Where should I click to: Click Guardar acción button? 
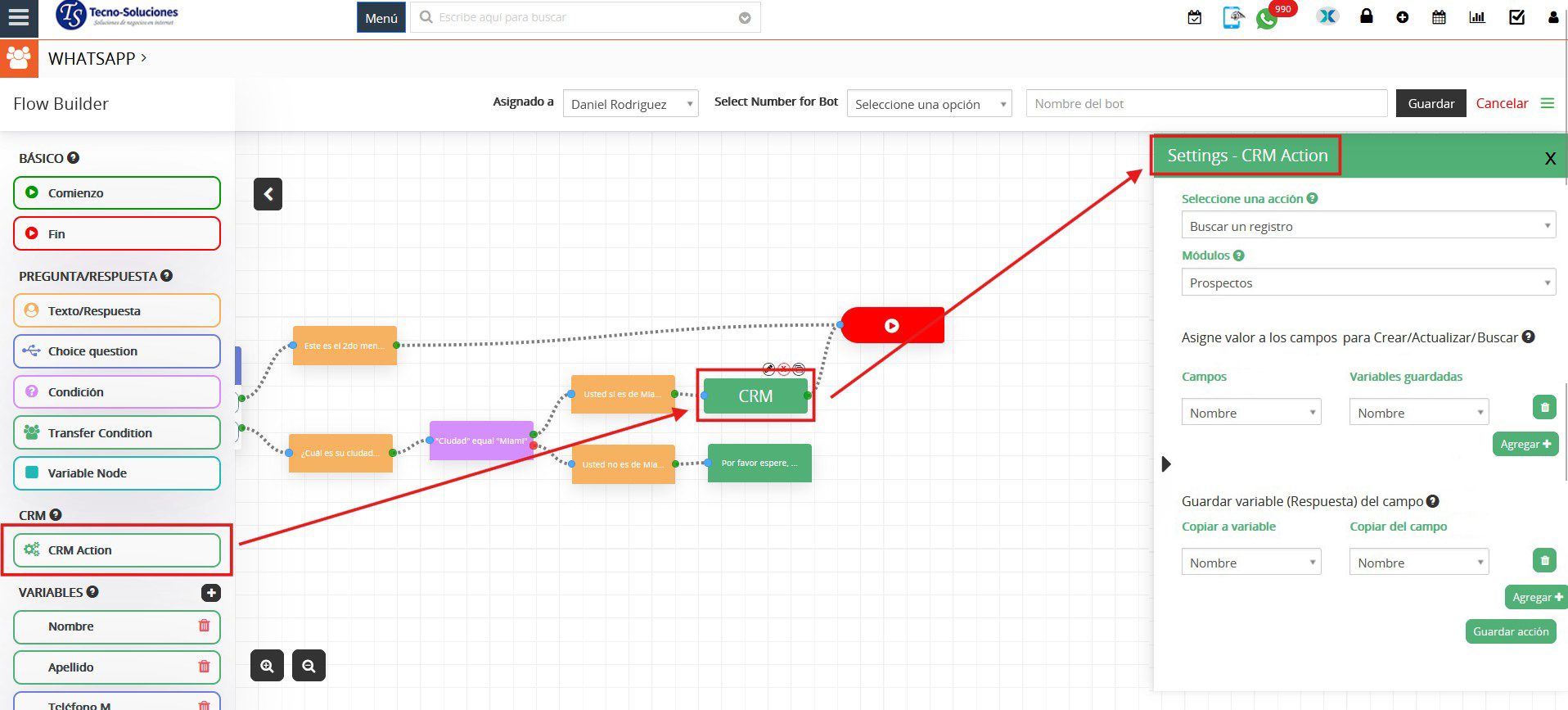pyautogui.click(x=1510, y=631)
